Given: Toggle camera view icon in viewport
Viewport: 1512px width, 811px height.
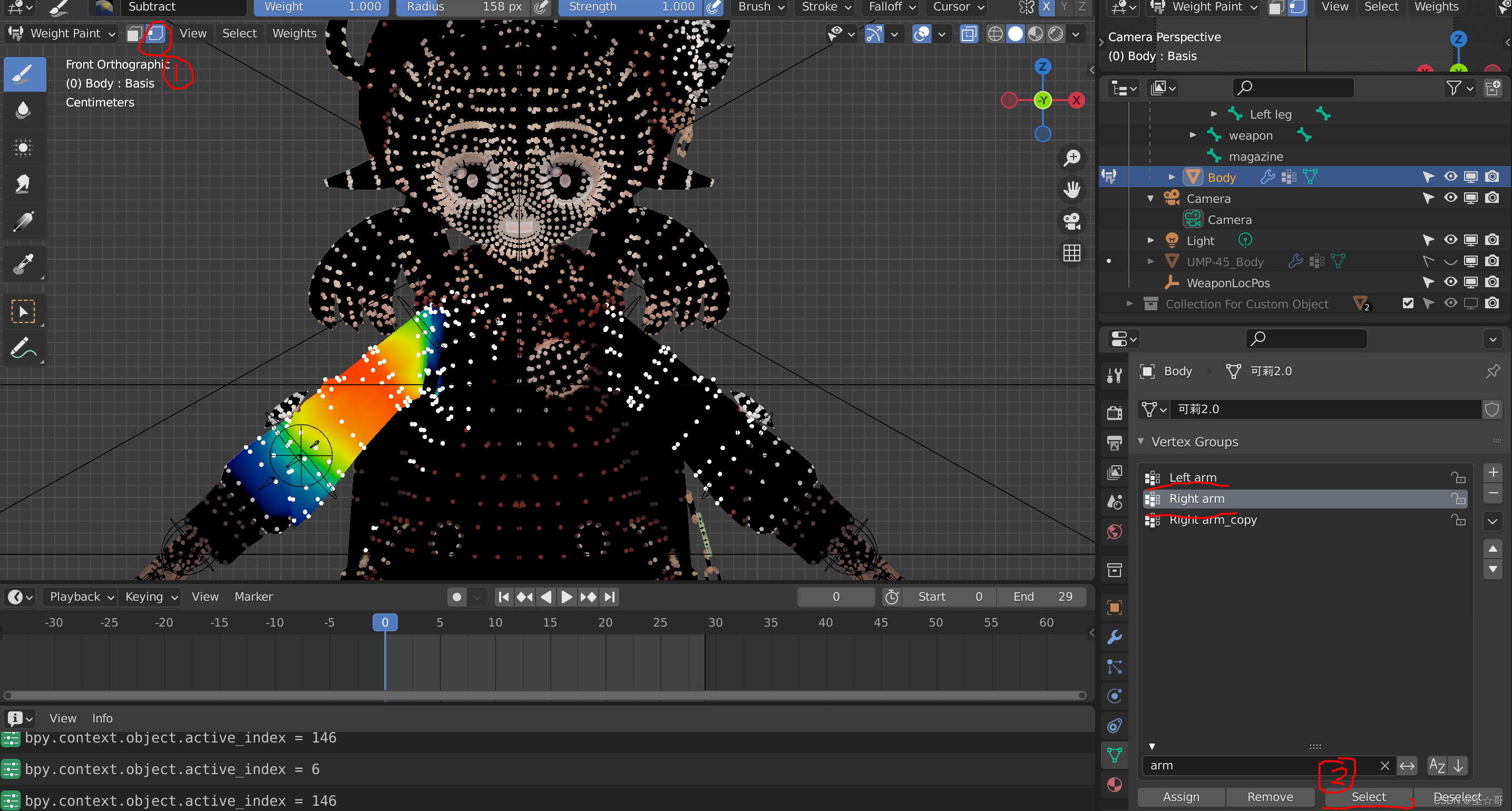Looking at the screenshot, I should 1072,221.
